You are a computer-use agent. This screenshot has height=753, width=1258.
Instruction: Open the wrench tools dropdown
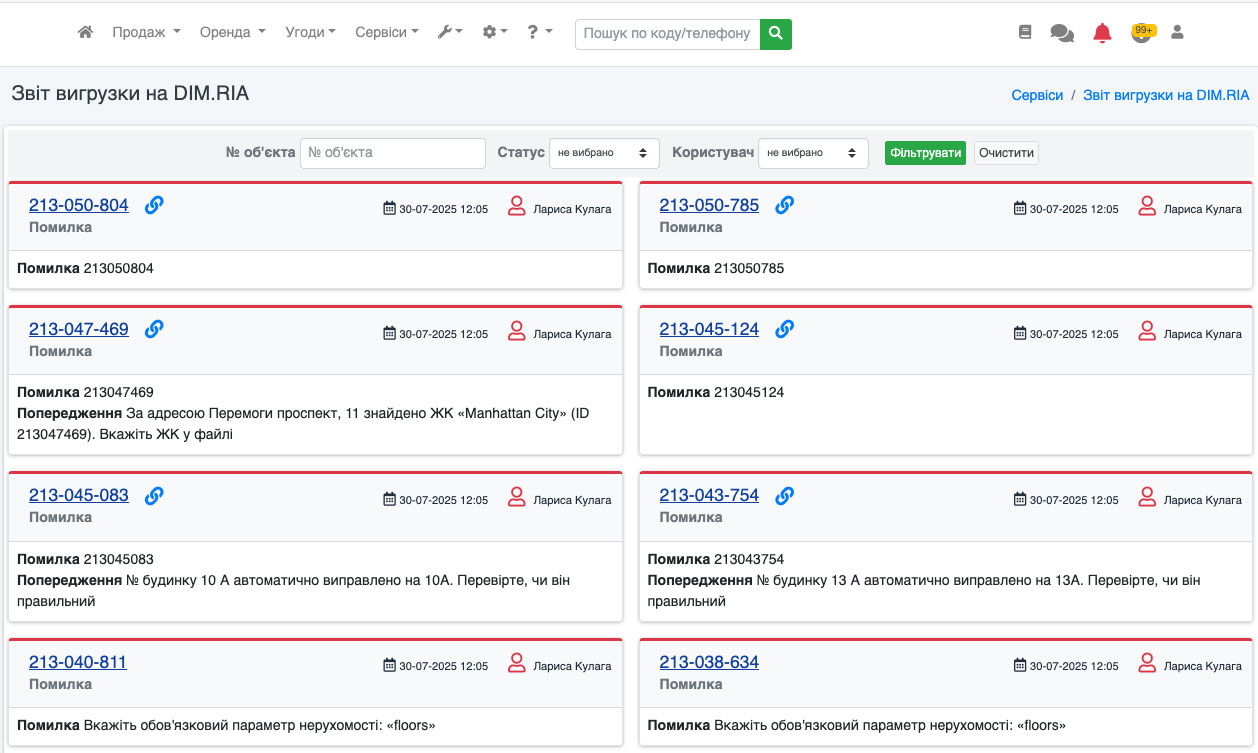450,32
